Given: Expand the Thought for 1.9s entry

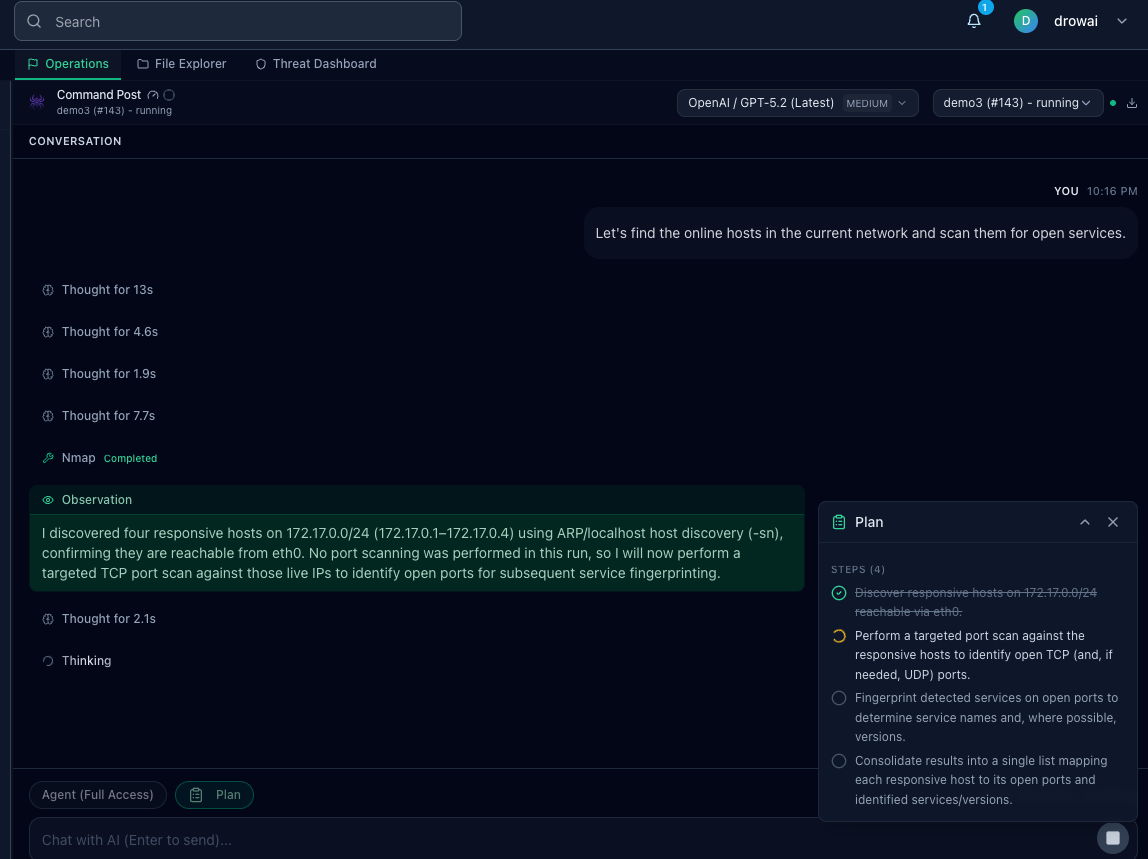Looking at the screenshot, I should [100, 373].
